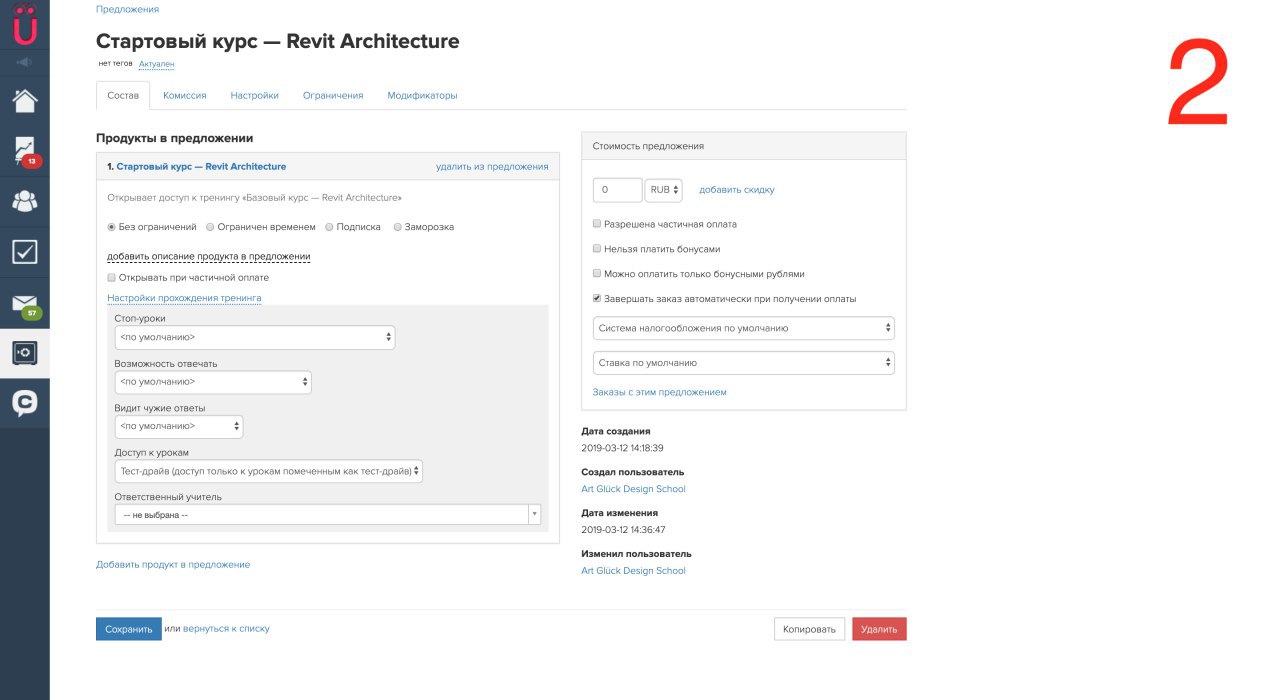This screenshot has height=700, width=1280.
Task: Click the blue 'Сохранить' button
Action: pos(129,629)
